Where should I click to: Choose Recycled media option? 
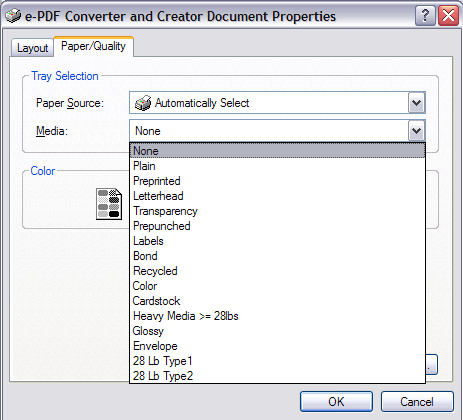[277, 271]
